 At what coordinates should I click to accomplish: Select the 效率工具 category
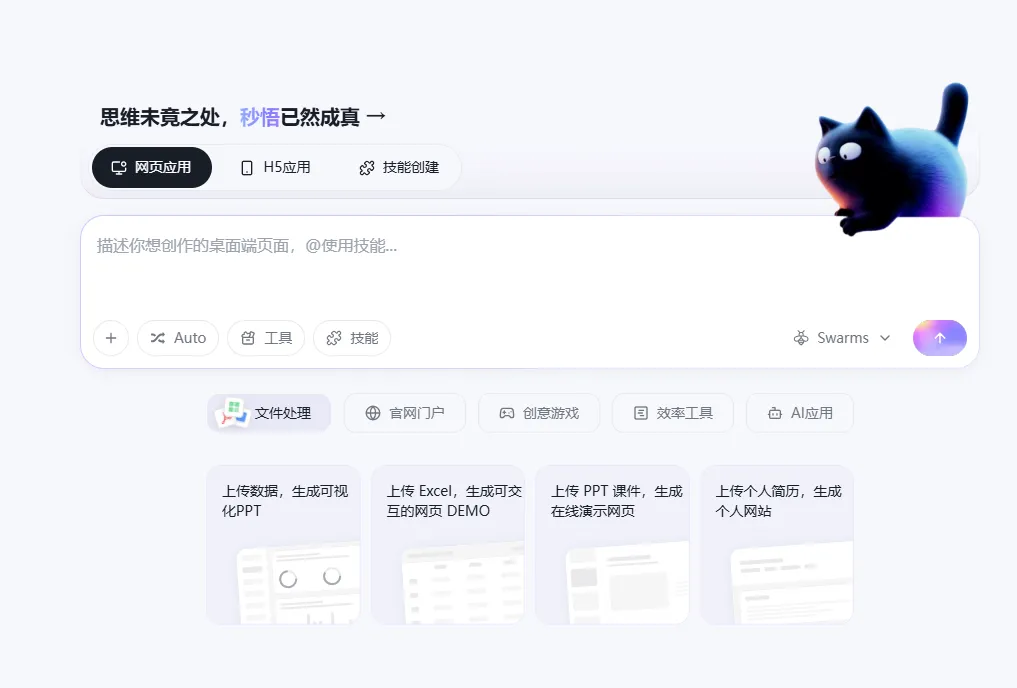coord(673,413)
